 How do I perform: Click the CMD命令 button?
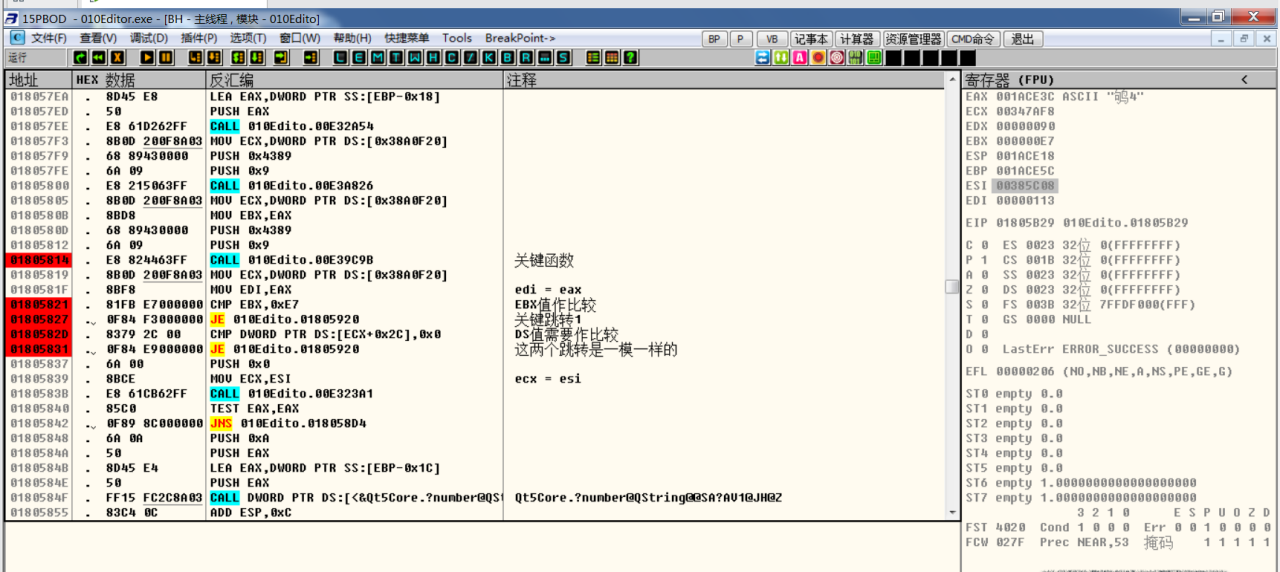pyautogui.click(x=974, y=39)
